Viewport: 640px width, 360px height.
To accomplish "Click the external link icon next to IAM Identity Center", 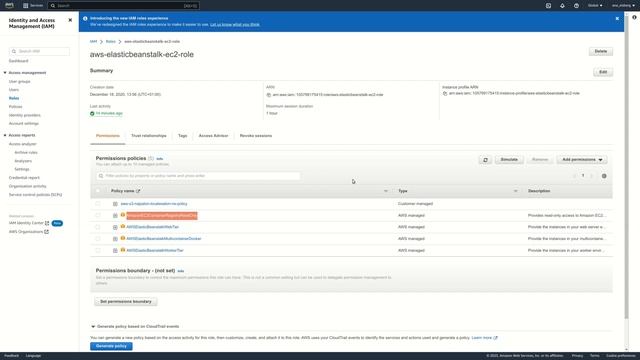I will (47, 223).
